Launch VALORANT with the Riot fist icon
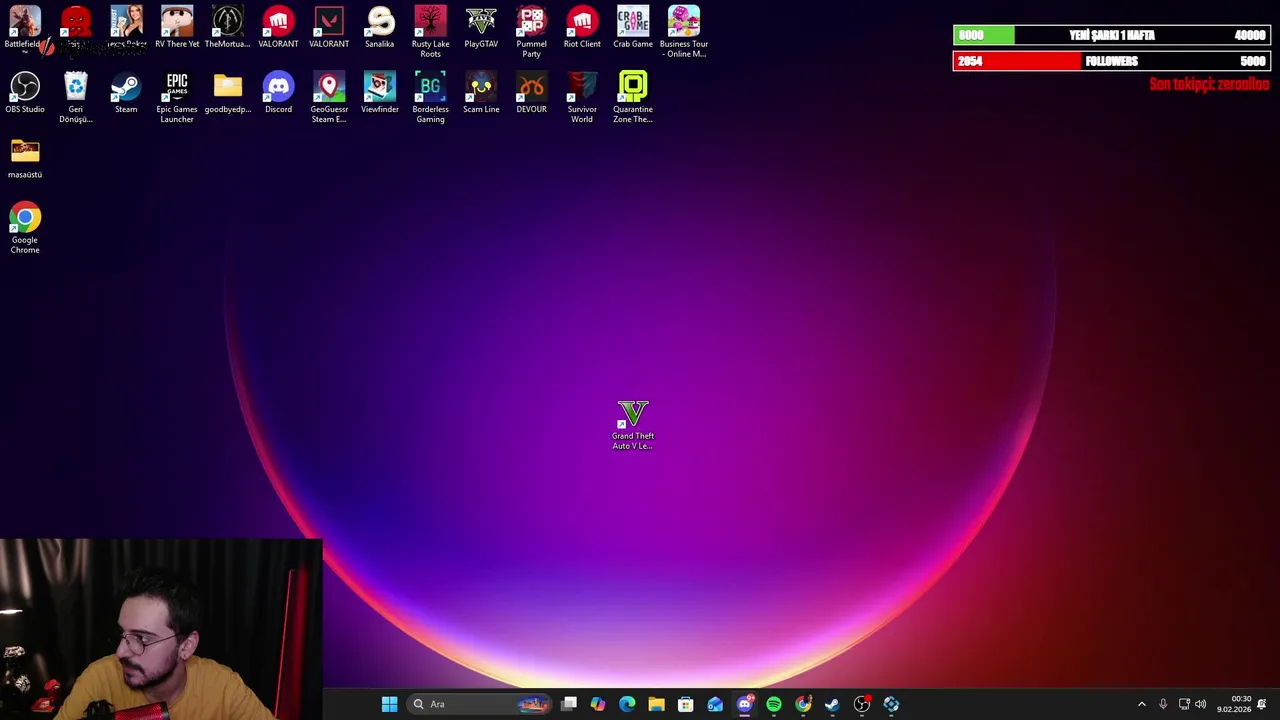Screen dimensions: 1280x720 click(x=278, y=28)
